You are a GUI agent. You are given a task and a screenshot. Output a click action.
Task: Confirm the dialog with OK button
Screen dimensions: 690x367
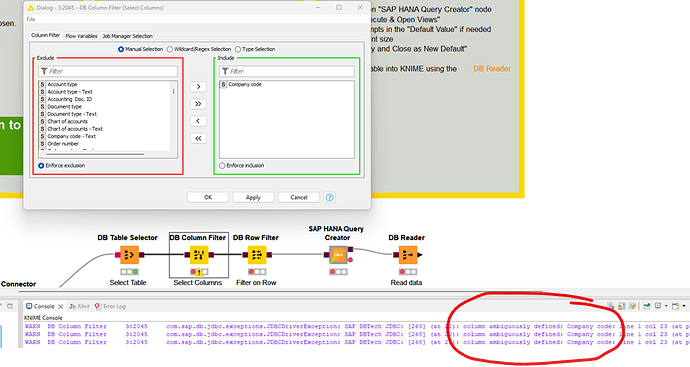(208, 197)
